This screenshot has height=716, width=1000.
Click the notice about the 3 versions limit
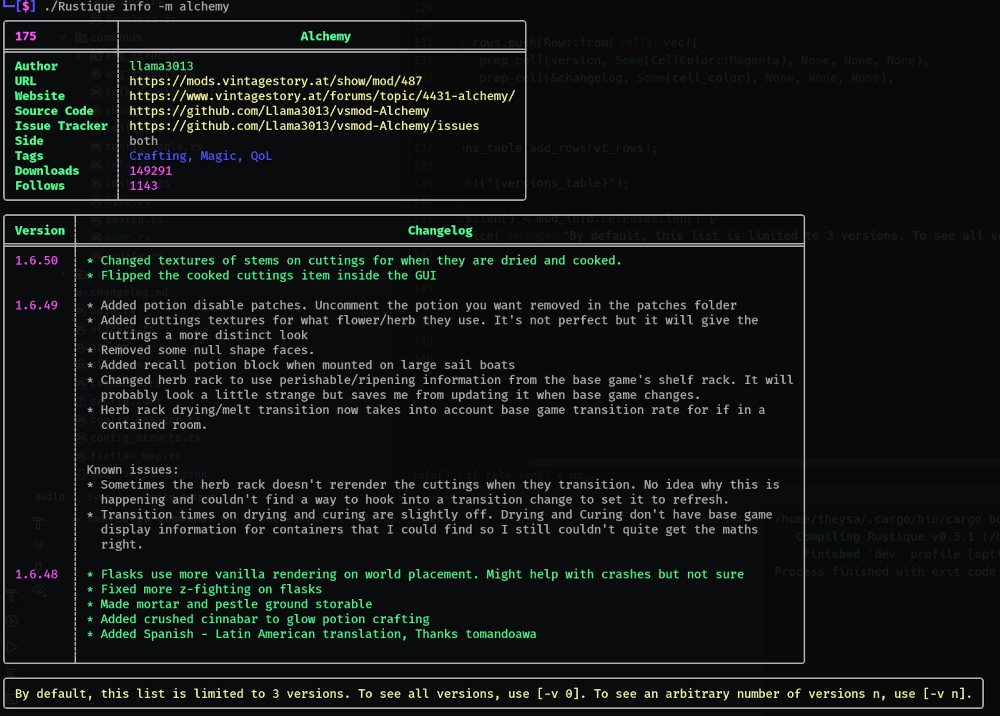(493, 693)
